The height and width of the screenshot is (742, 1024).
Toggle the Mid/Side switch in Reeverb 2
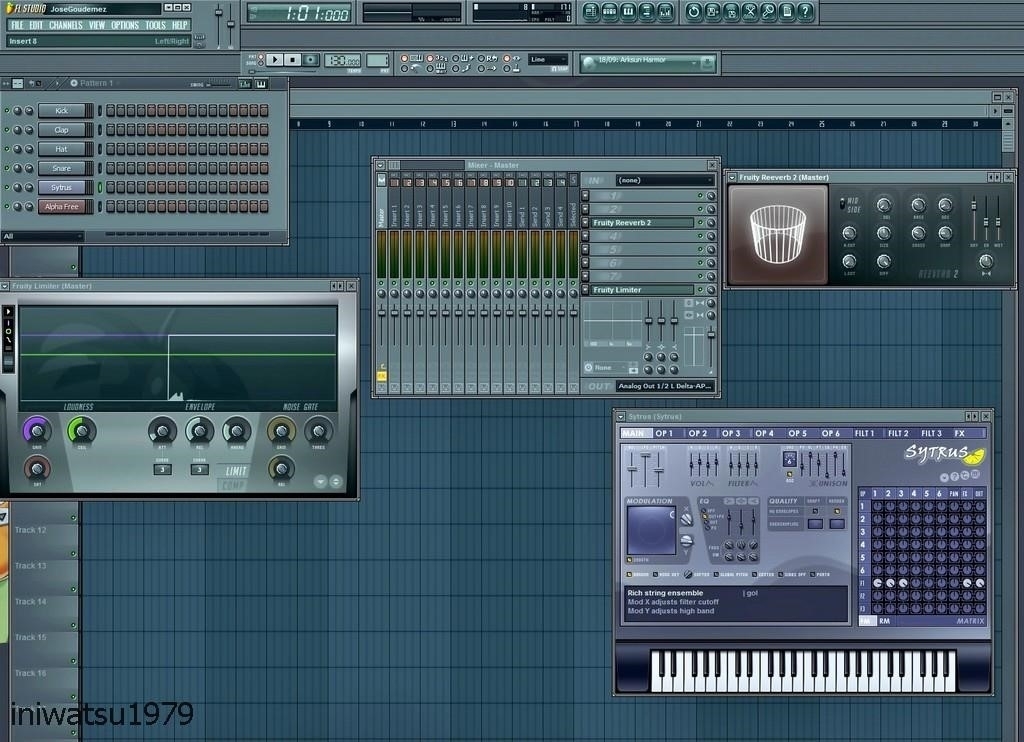[841, 204]
